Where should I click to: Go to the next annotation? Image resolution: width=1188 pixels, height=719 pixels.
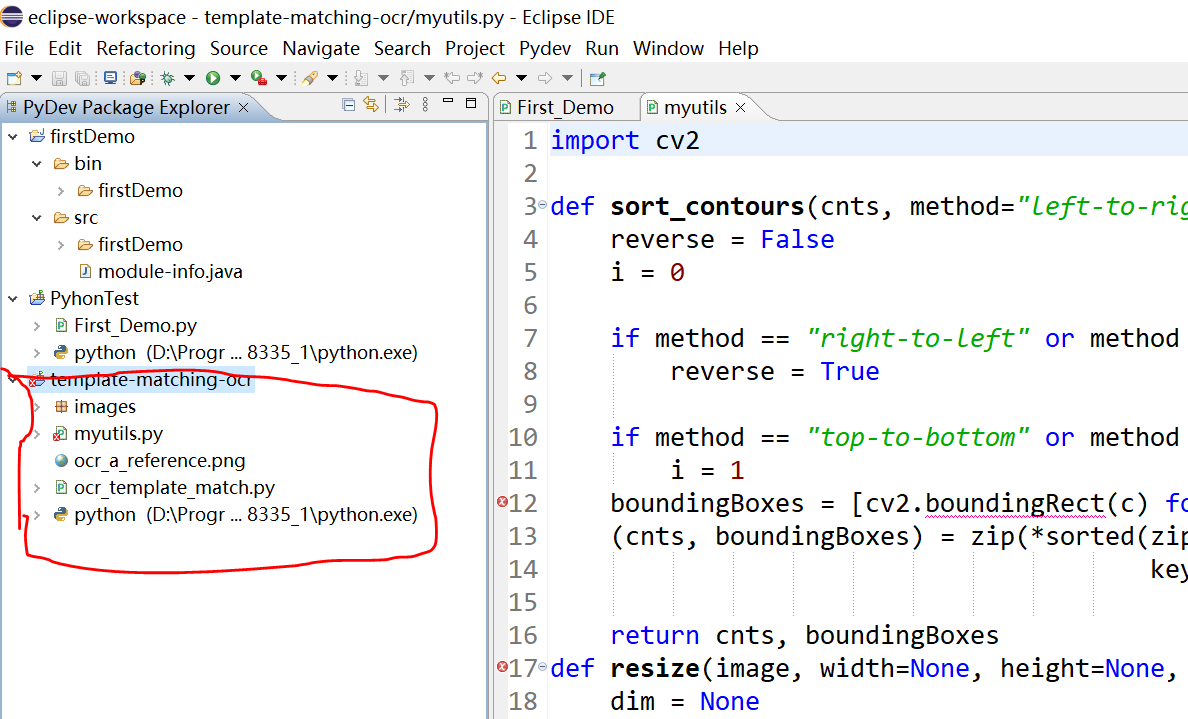coord(361,78)
